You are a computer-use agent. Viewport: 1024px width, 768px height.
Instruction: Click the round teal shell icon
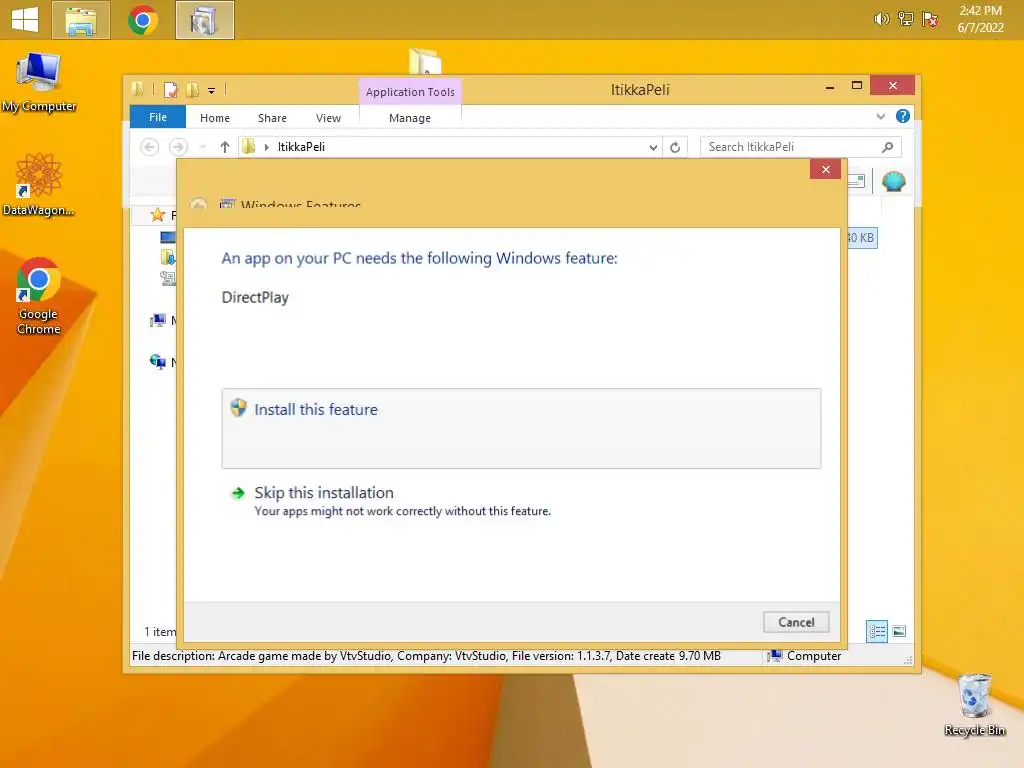[x=893, y=181]
